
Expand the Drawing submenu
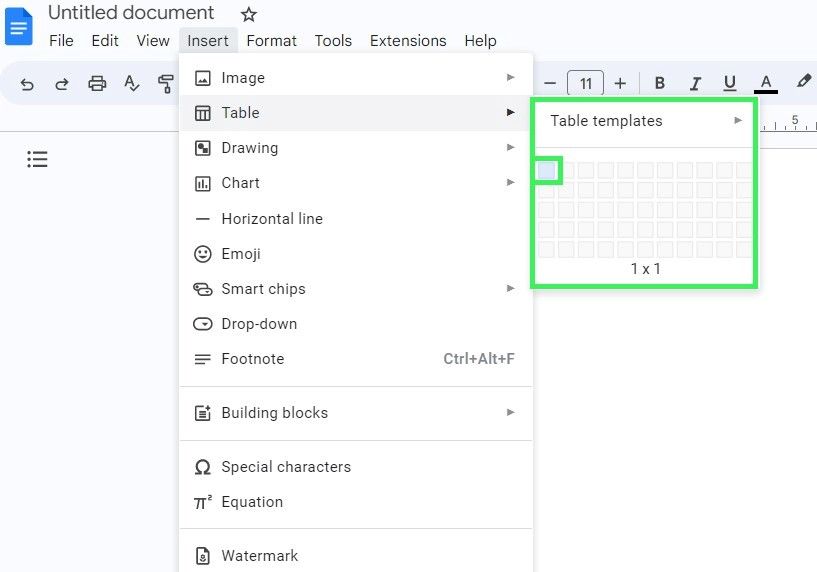click(356, 148)
